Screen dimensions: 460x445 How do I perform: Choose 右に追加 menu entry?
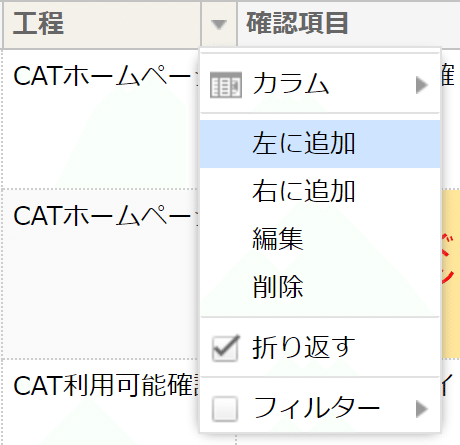(x=320, y=191)
